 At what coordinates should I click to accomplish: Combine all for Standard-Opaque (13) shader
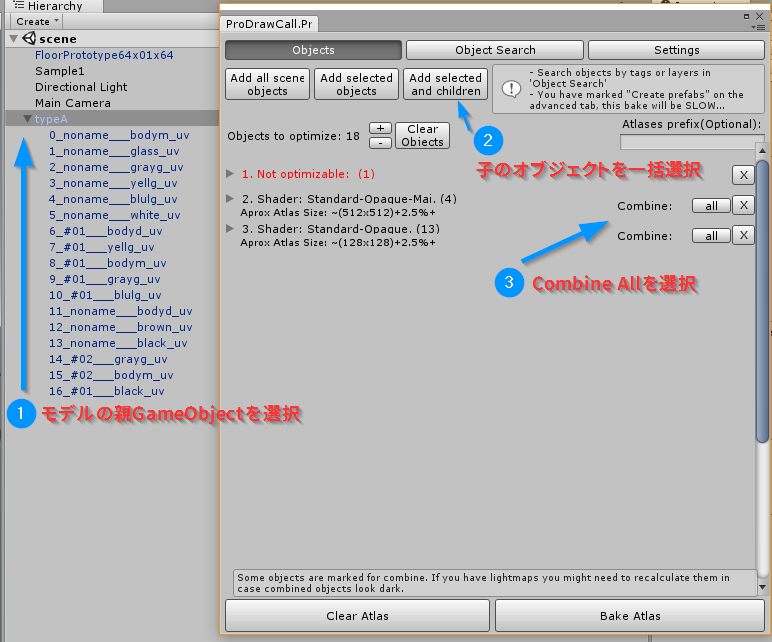[711, 236]
